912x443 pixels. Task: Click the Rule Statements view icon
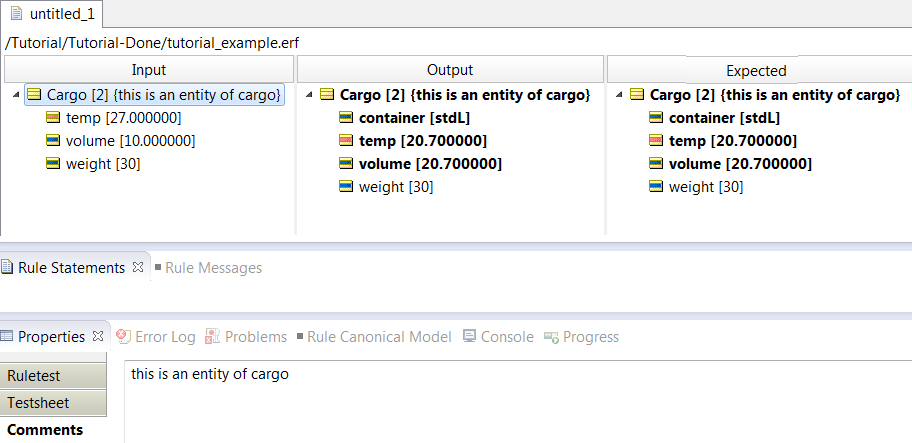pos(6,267)
